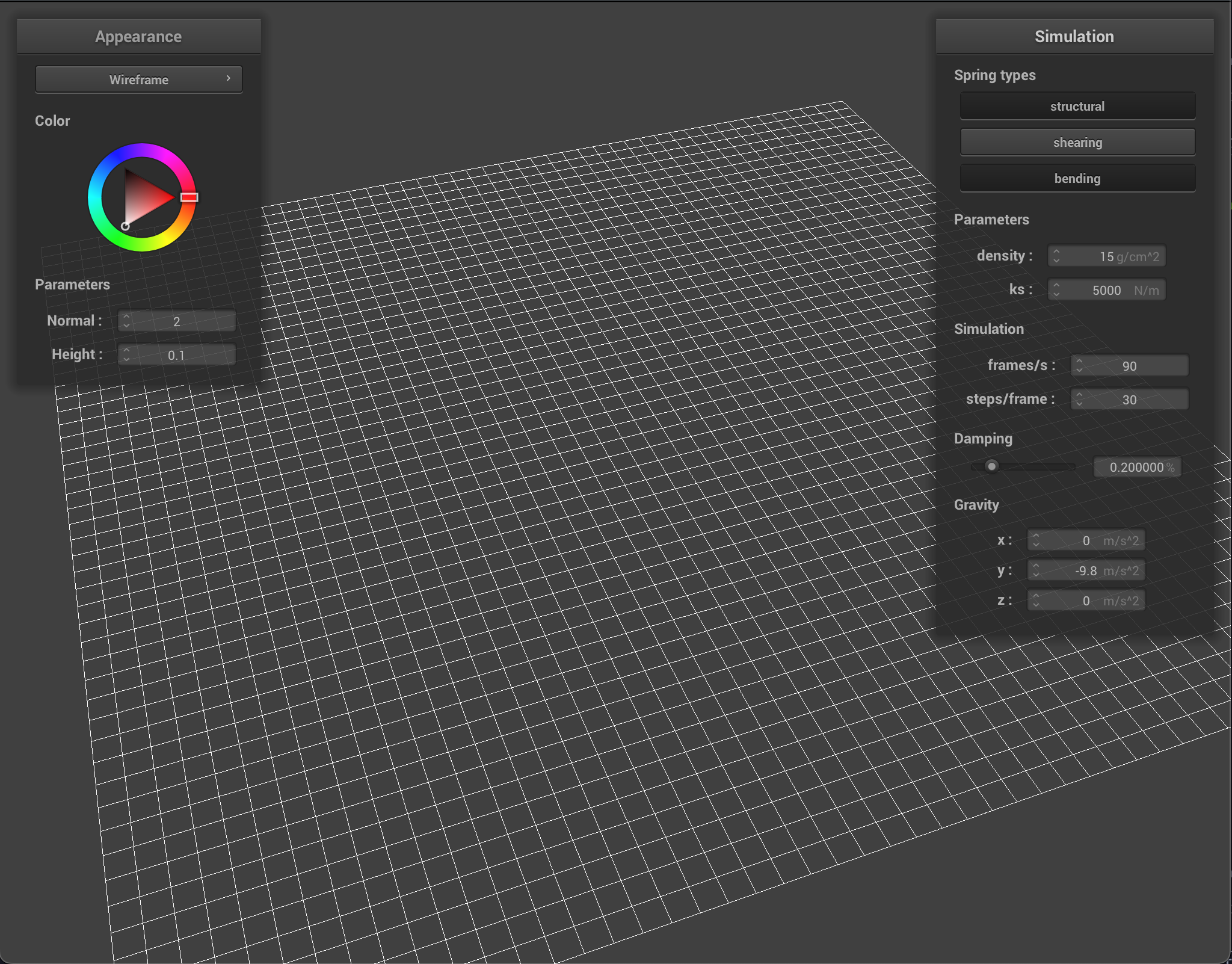Viewport: 1232px width, 964px height.
Task: Click the steps/frame stepper arrows
Action: click(x=1079, y=399)
